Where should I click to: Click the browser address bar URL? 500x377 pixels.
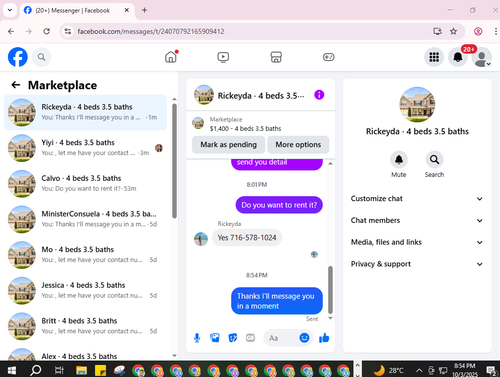[151, 31]
